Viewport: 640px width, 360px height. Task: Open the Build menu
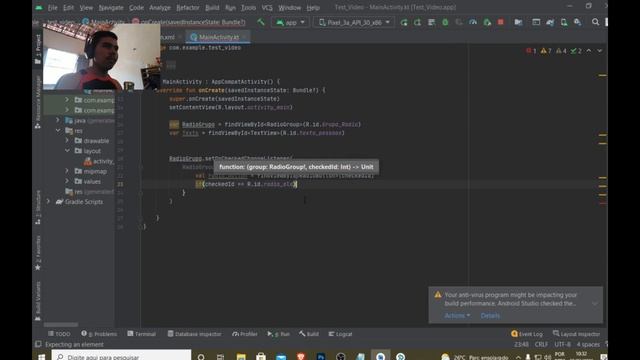coord(212,7)
